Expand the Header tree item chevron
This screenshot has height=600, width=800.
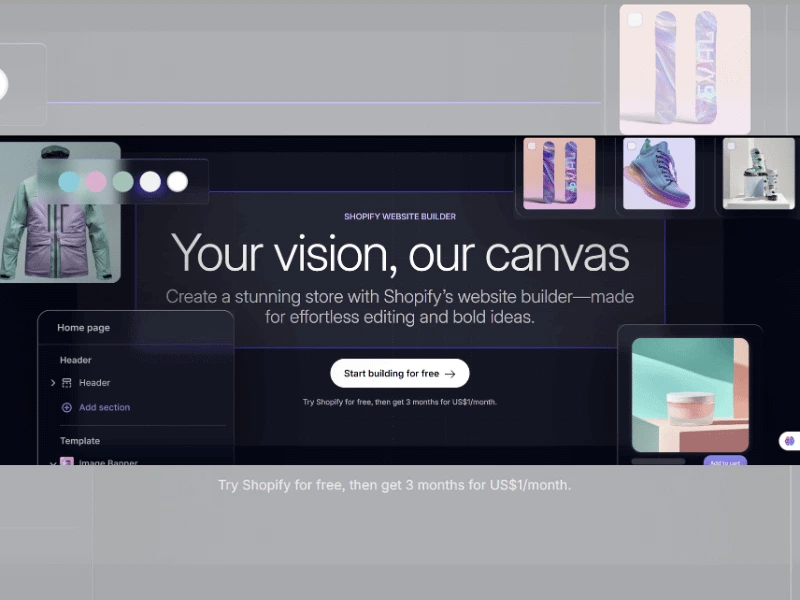coord(53,383)
